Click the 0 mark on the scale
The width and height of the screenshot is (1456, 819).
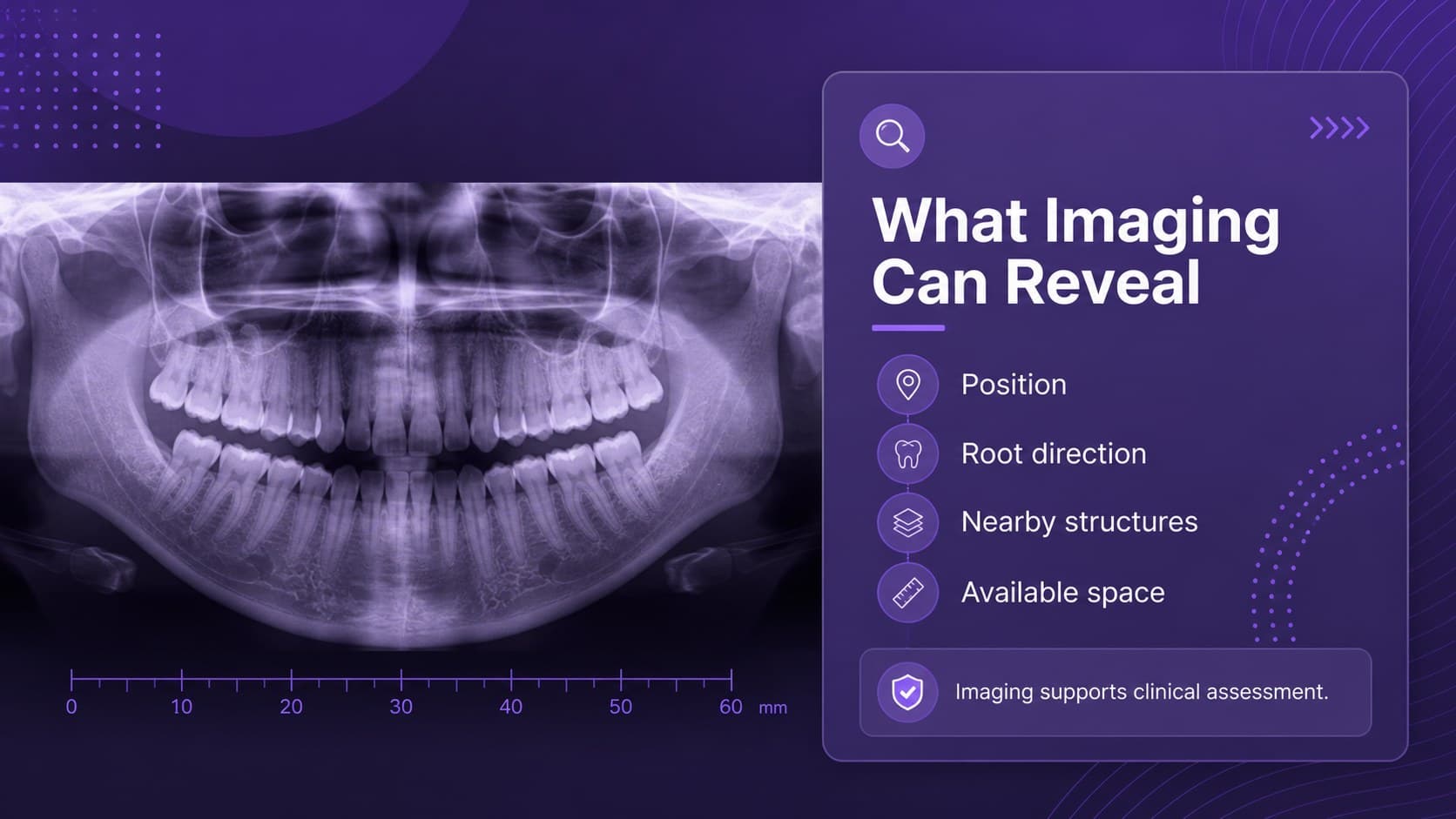coord(71,707)
